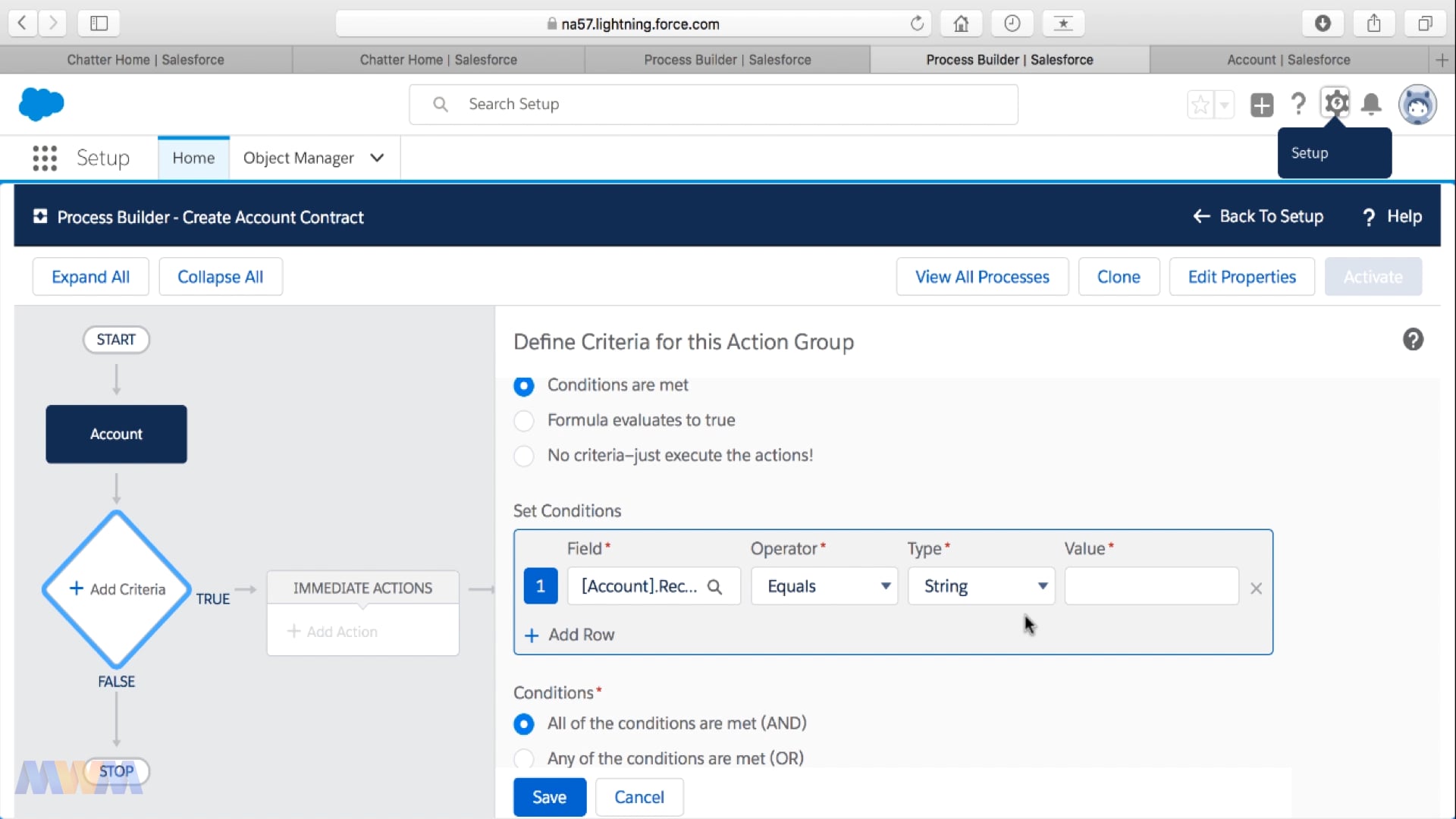Add a new Safari tab
This screenshot has height=819, width=1456.
click(1442, 59)
